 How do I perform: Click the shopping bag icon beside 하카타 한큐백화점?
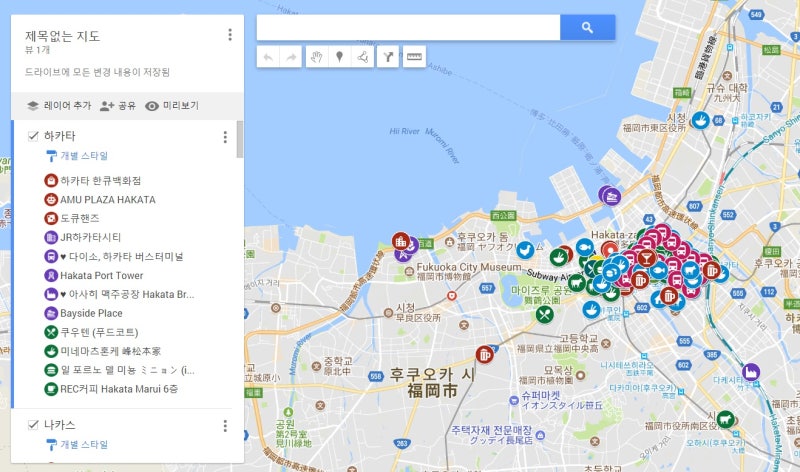pos(51,181)
